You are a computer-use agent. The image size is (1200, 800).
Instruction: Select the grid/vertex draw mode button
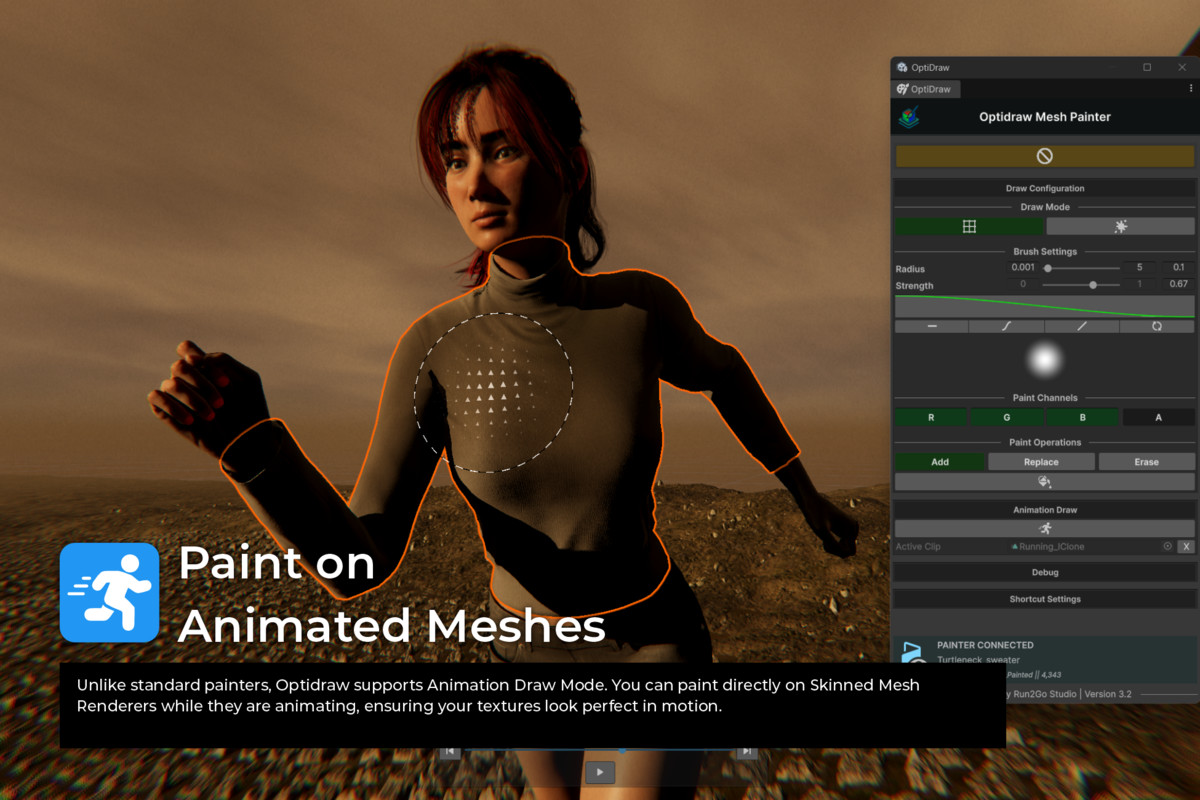point(969,227)
